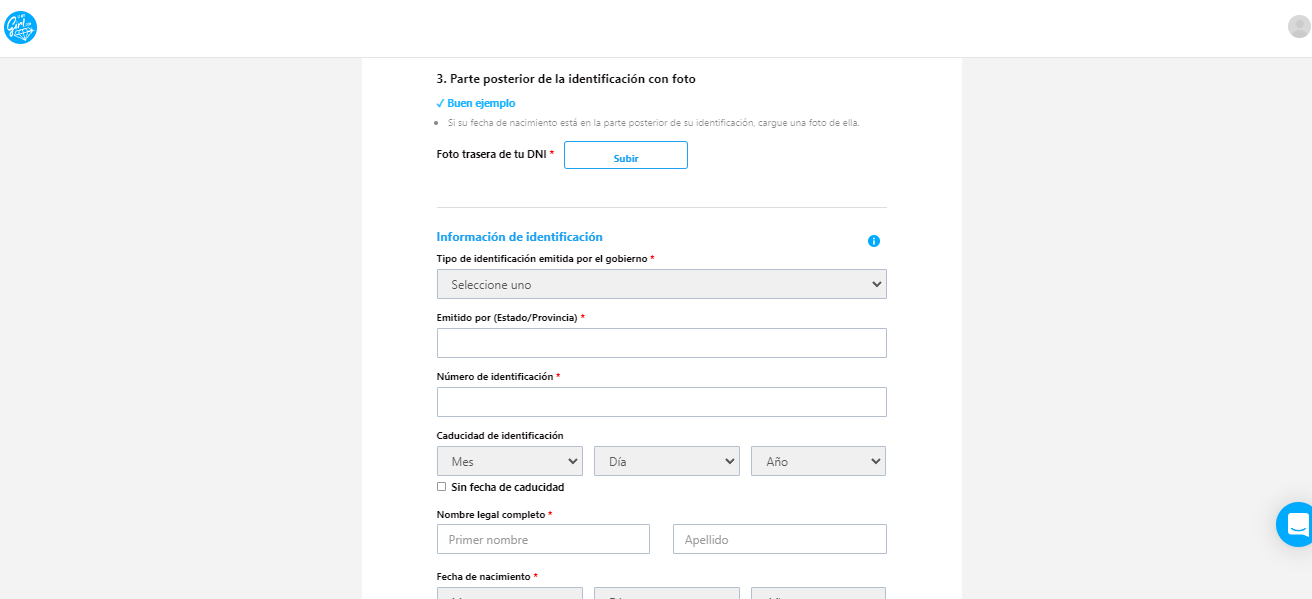This screenshot has width=1312, height=599.
Task: Open the expiration Año dropdown
Action: click(818, 461)
